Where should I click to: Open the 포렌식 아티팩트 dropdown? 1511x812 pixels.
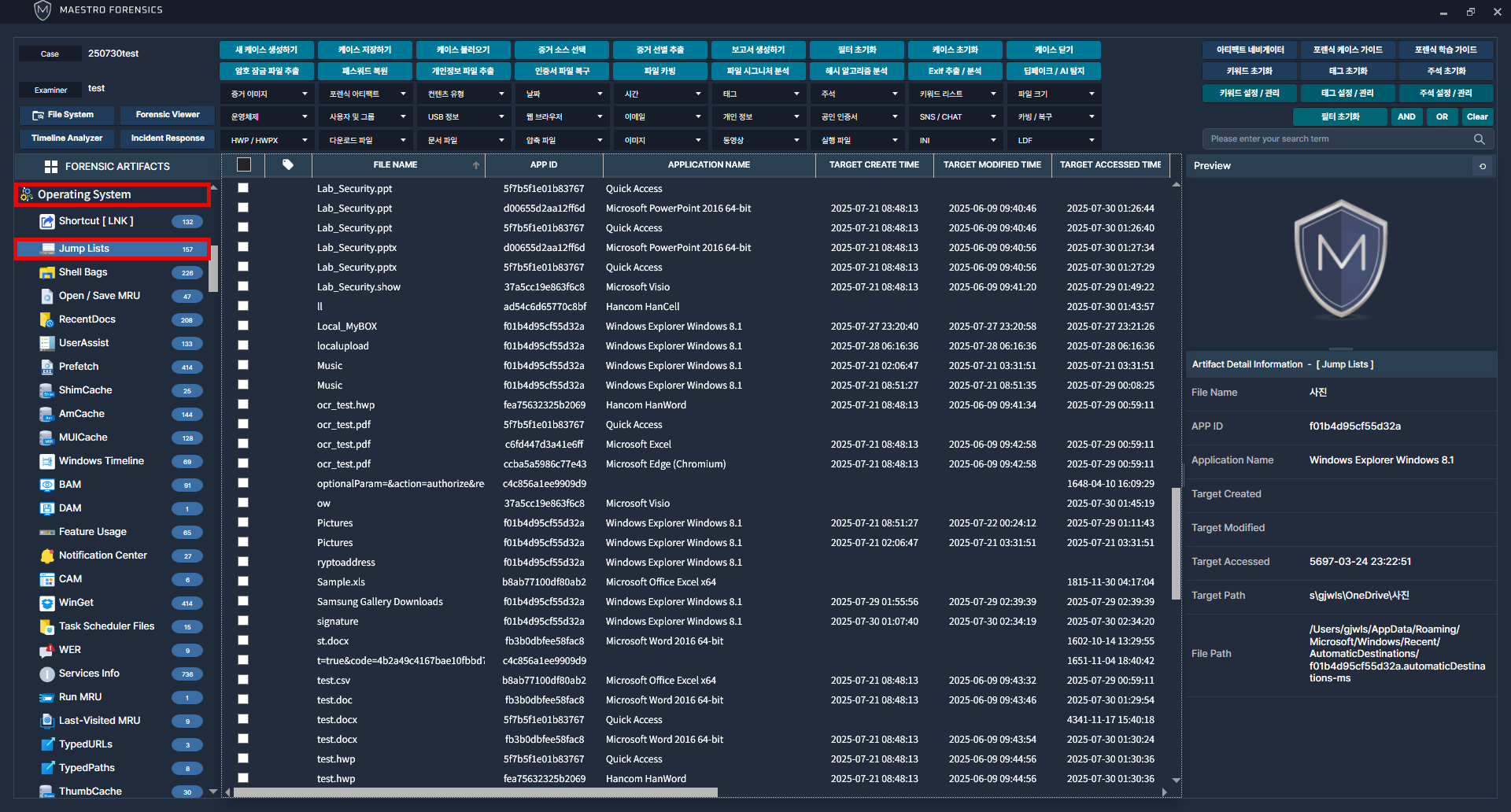(x=367, y=94)
